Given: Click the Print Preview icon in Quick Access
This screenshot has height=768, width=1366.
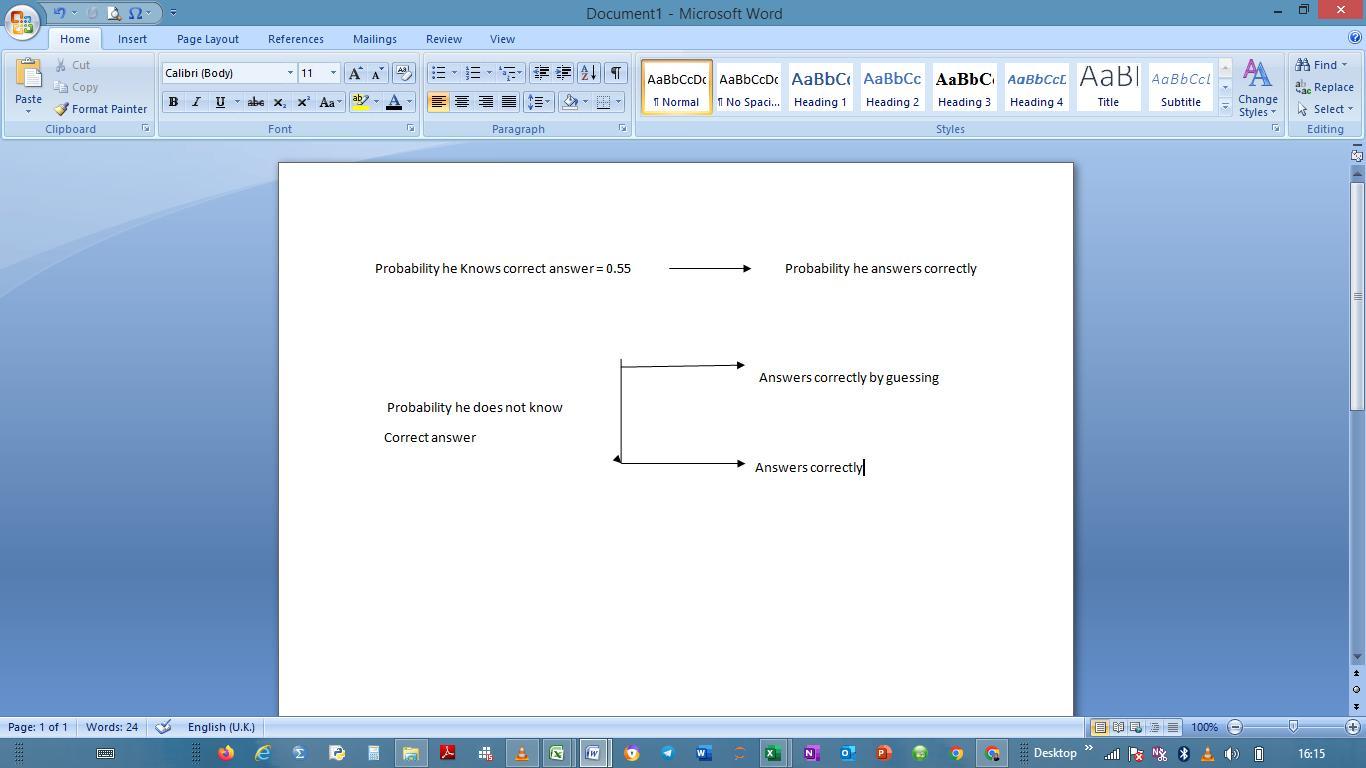Looking at the screenshot, I should pos(114,13).
